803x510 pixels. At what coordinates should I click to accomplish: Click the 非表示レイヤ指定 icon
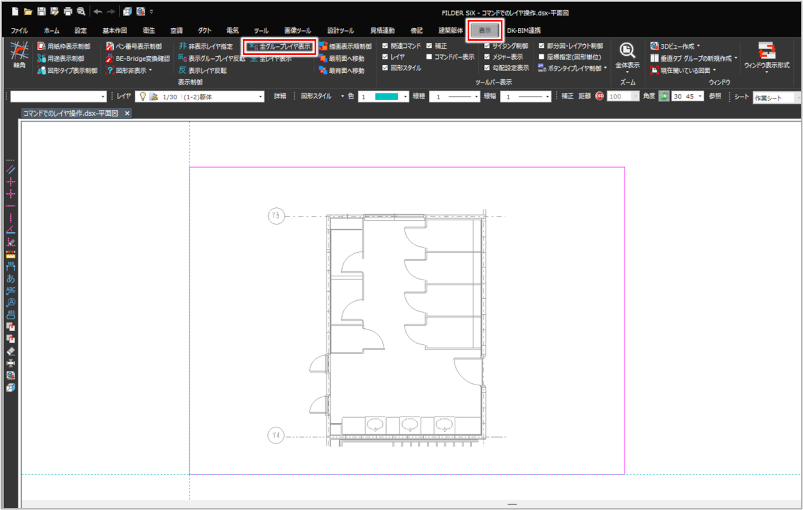click(182, 47)
